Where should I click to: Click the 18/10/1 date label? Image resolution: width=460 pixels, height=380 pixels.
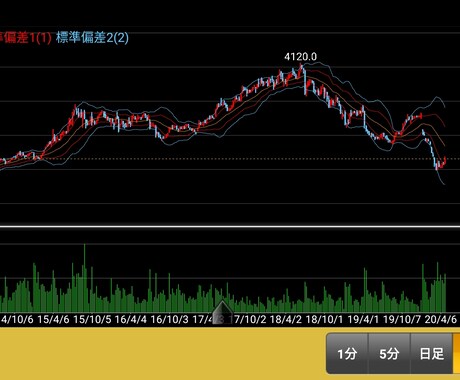pos(324,319)
